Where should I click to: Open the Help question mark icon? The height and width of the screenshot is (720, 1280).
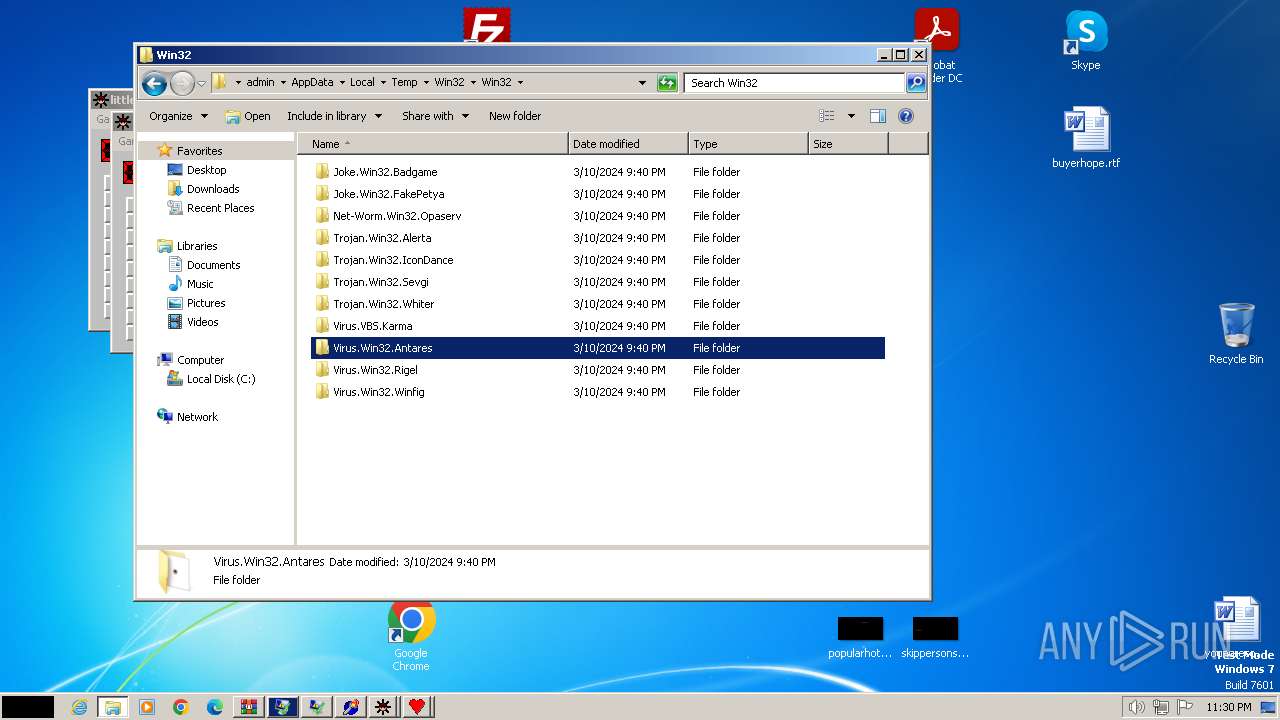click(906, 116)
